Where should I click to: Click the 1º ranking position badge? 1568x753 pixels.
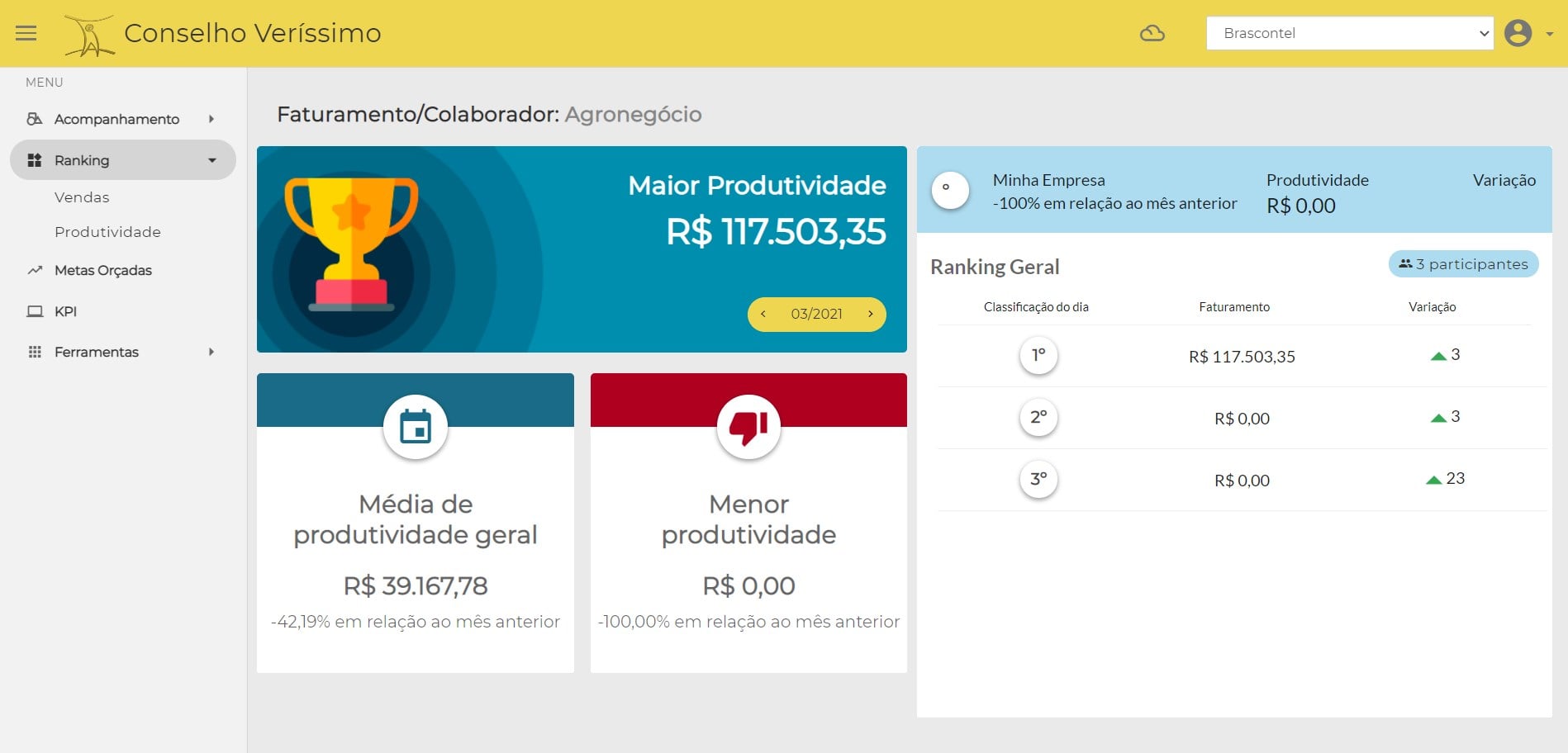coord(1038,356)
